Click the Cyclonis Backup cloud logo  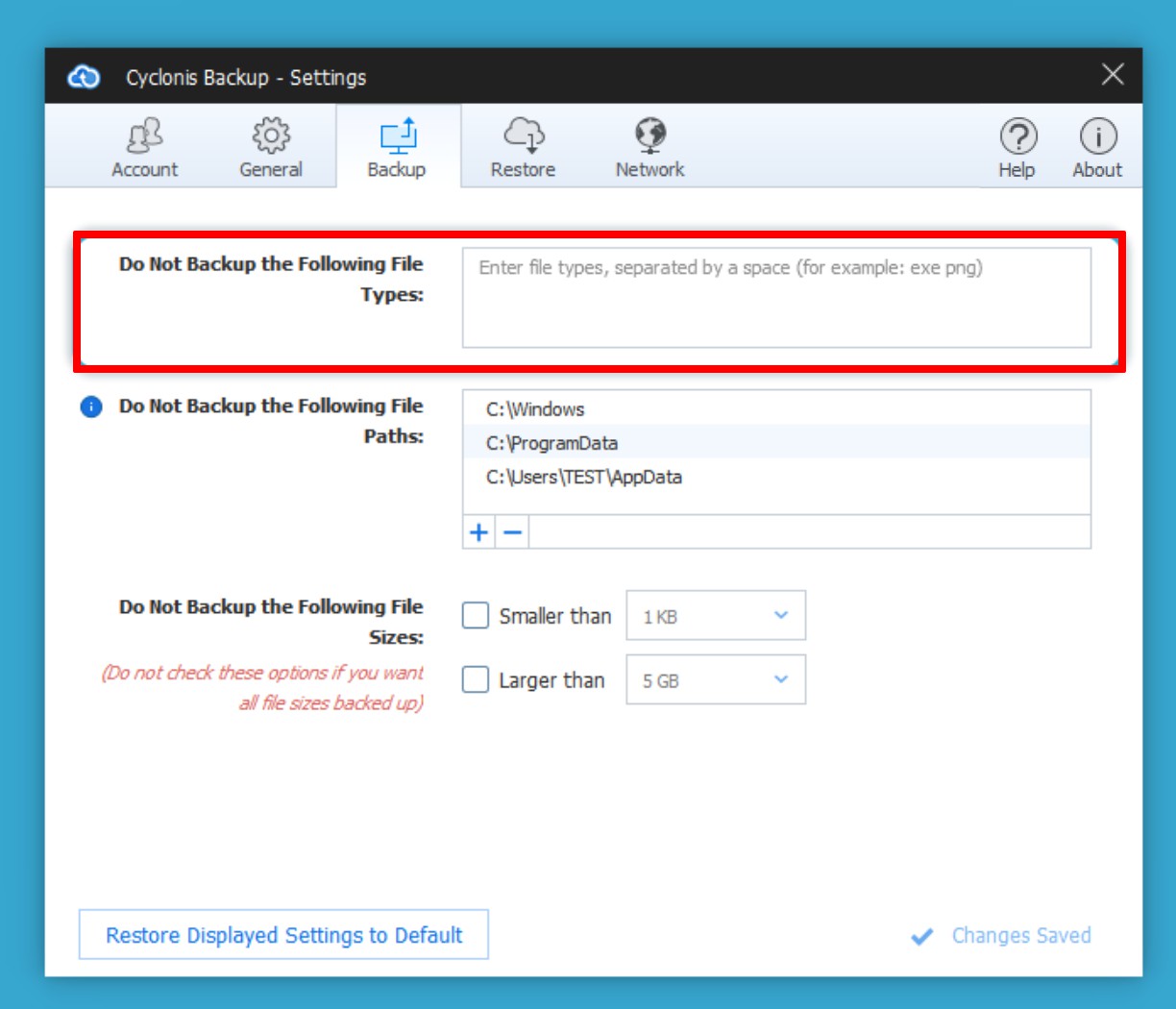pos(84,77)
